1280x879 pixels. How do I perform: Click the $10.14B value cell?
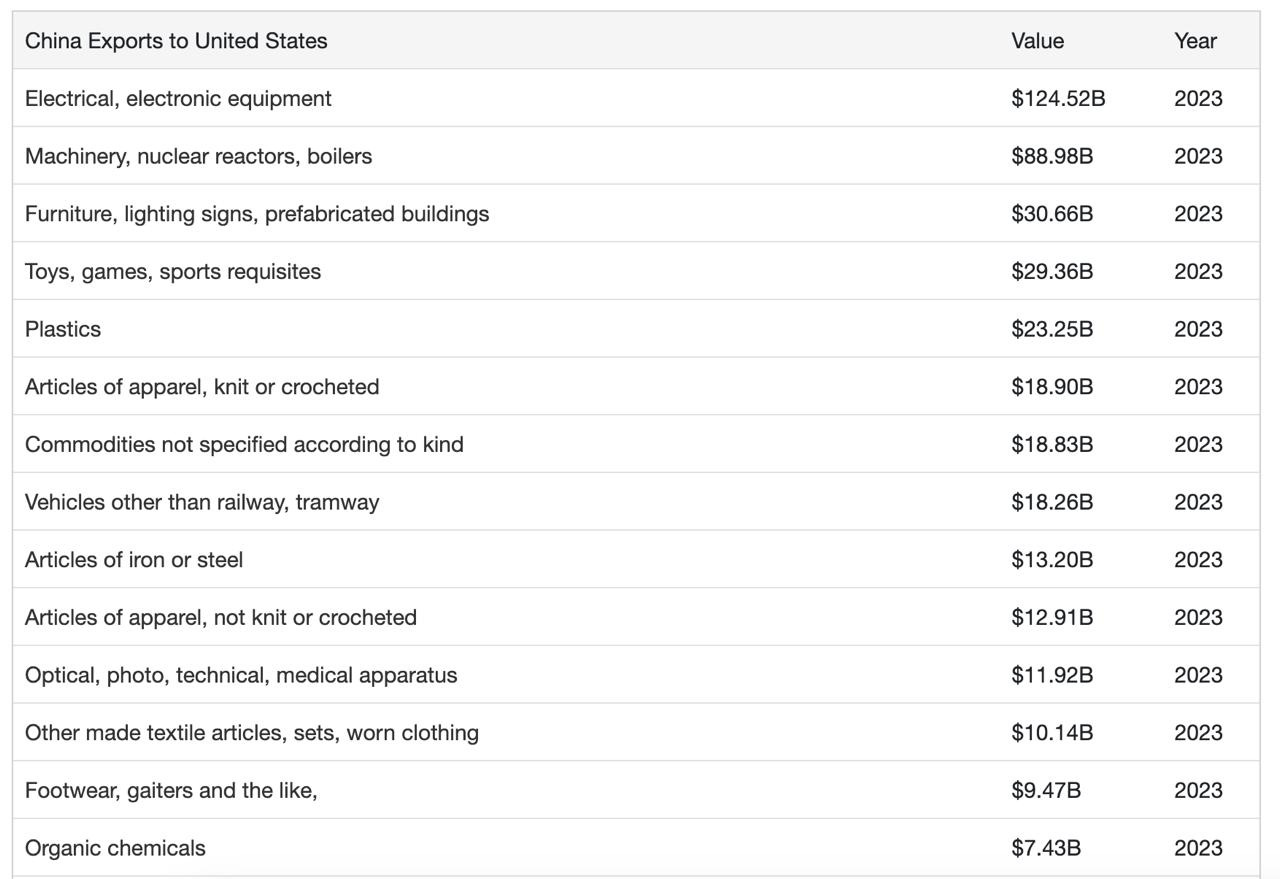tap(1052, 733)
